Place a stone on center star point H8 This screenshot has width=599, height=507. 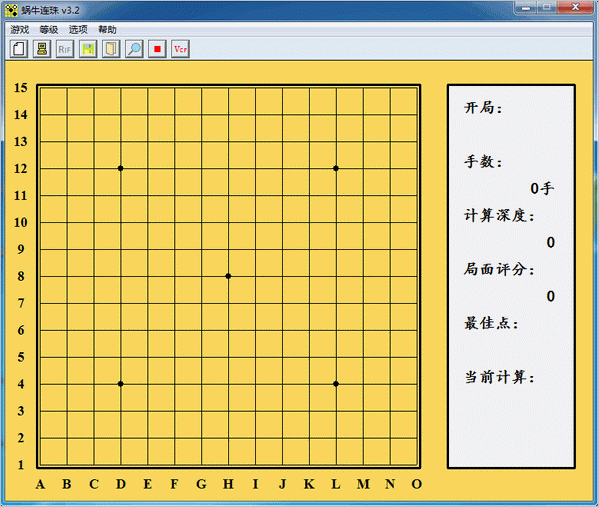[228, 276]
